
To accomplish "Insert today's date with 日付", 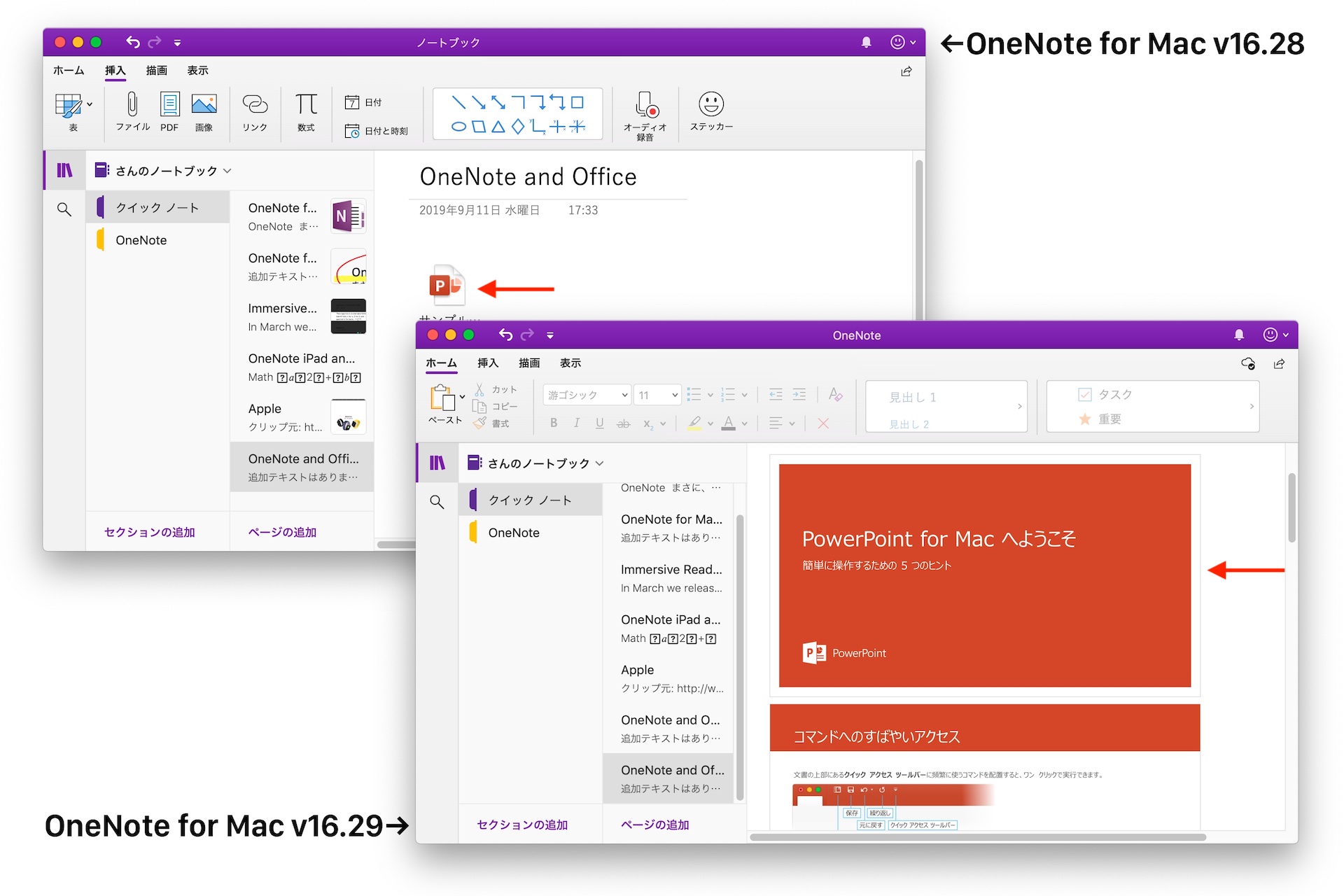I will pyautogui.click(x=363, y=102).
